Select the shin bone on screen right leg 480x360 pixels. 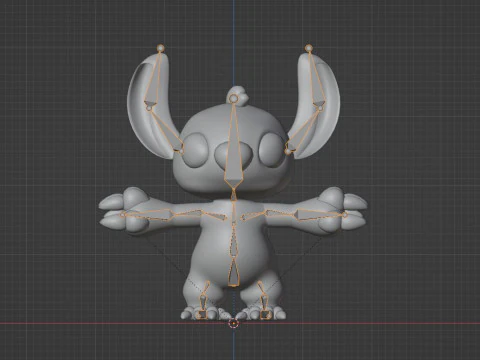(265, 302)
